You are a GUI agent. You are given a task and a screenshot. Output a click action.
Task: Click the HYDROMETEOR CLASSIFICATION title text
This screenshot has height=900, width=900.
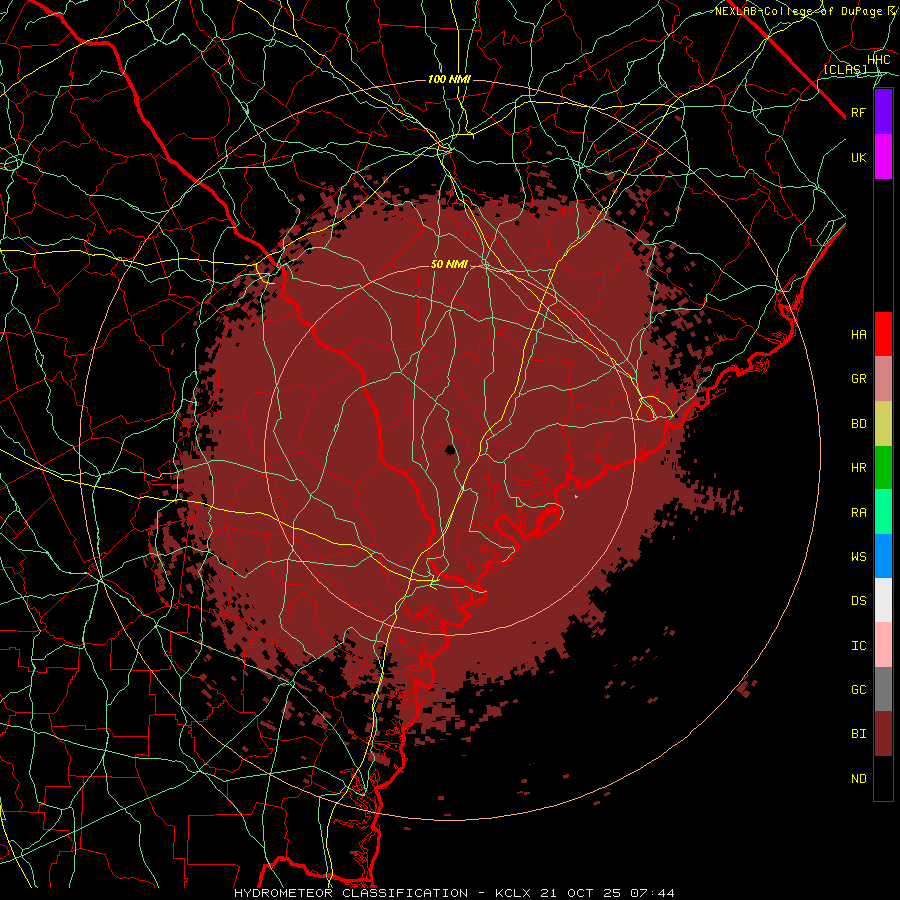[x=351, y=893]
